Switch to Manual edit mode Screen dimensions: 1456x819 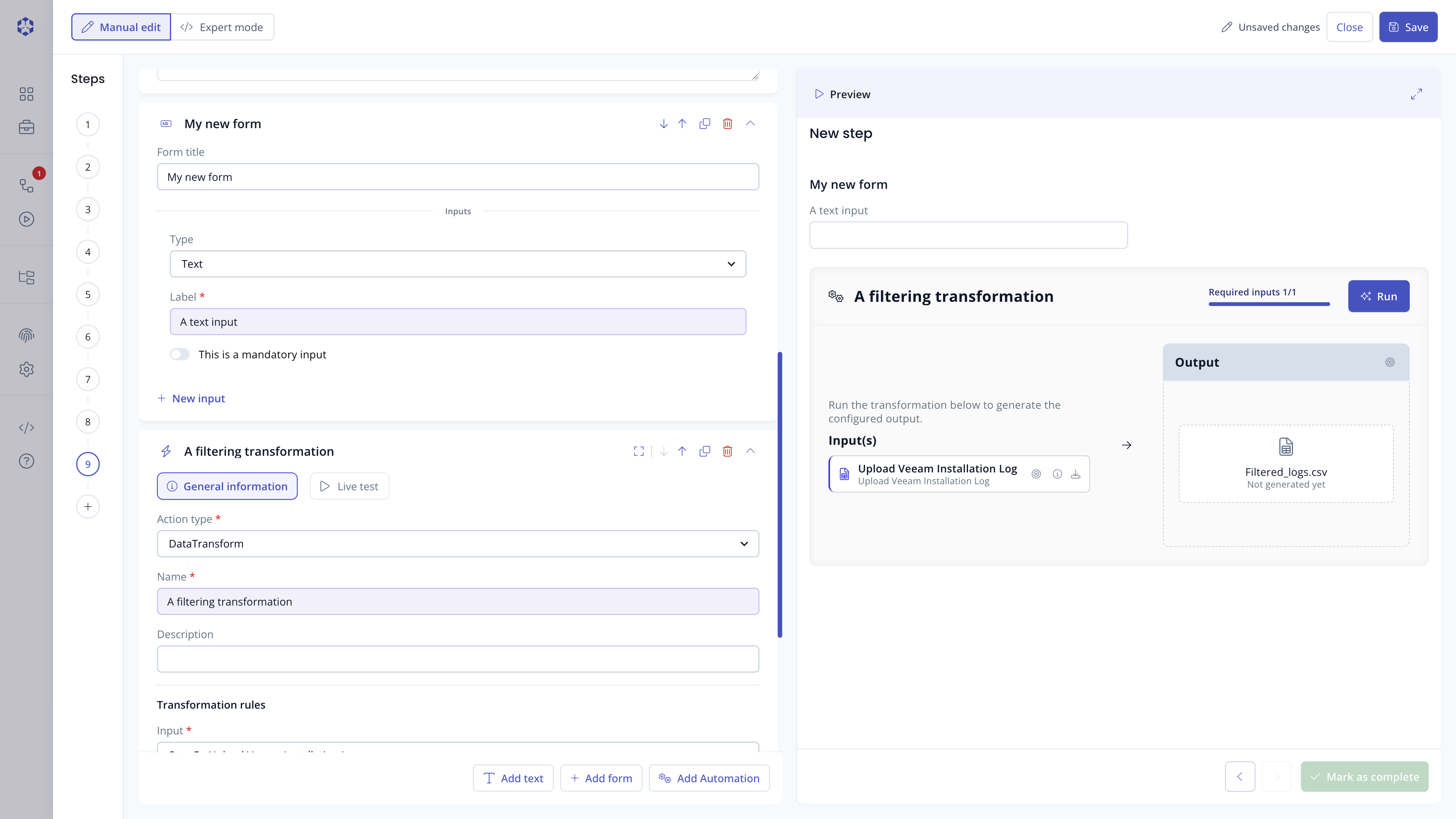(x=121, y=27)
